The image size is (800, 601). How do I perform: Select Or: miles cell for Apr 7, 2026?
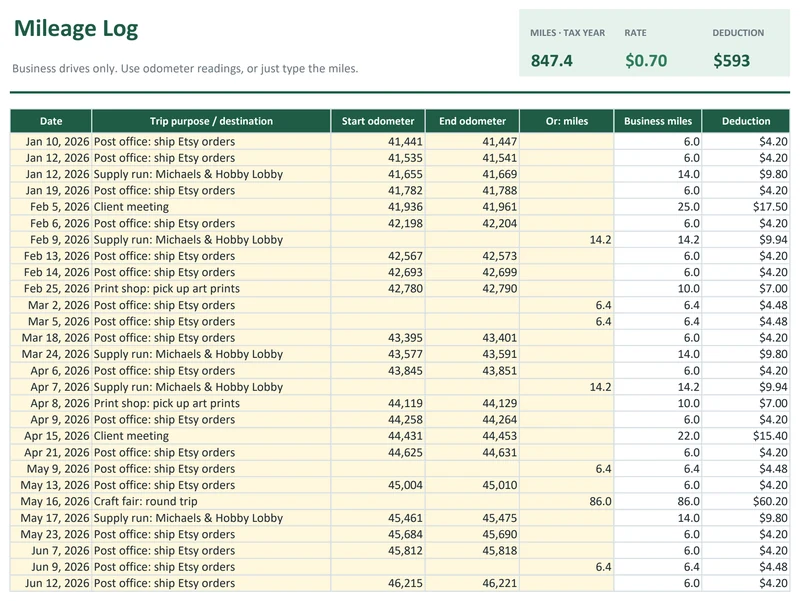point(567,387)
